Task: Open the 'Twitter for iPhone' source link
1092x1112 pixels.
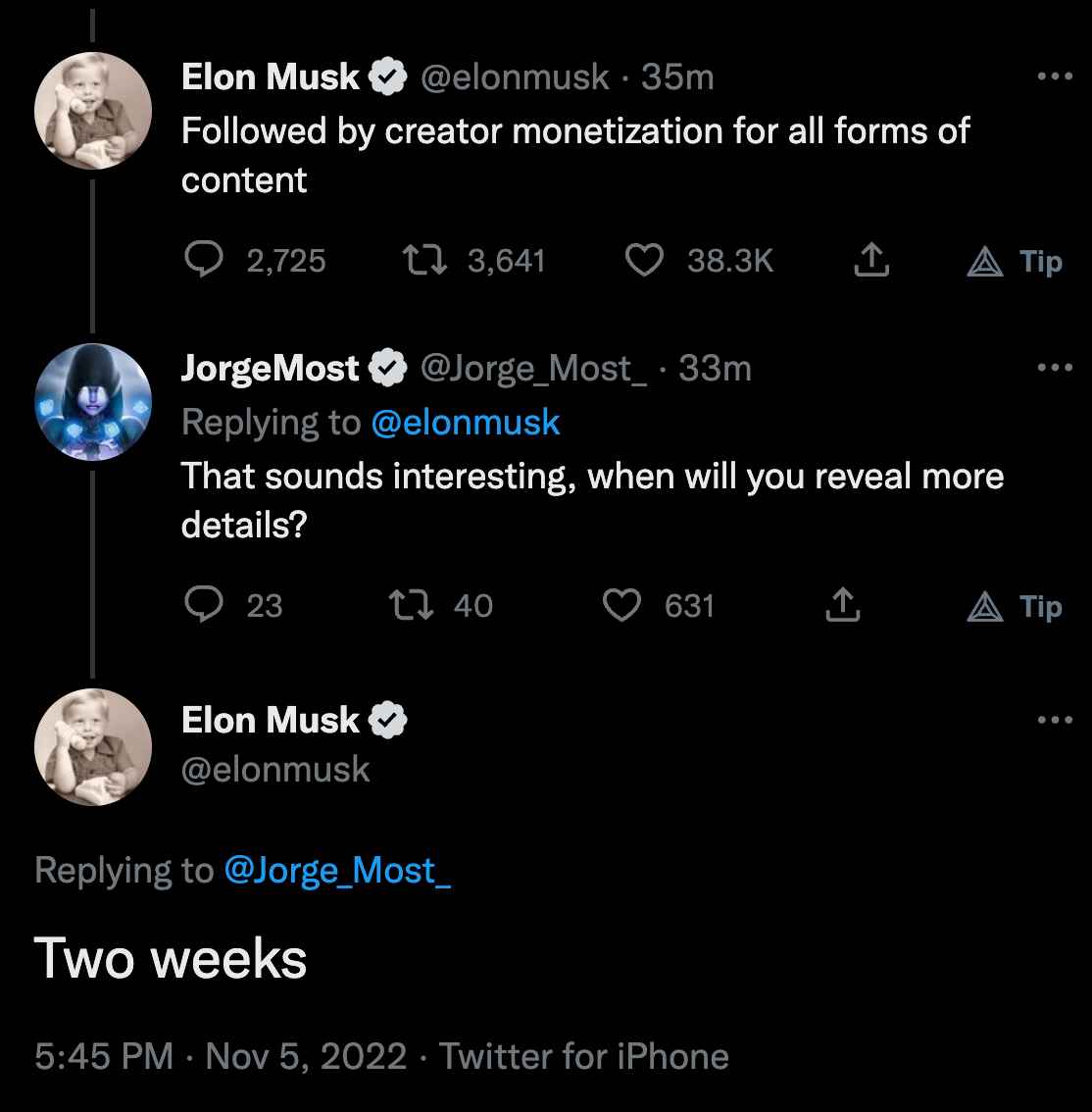Action: click(x=584, y=1057)
